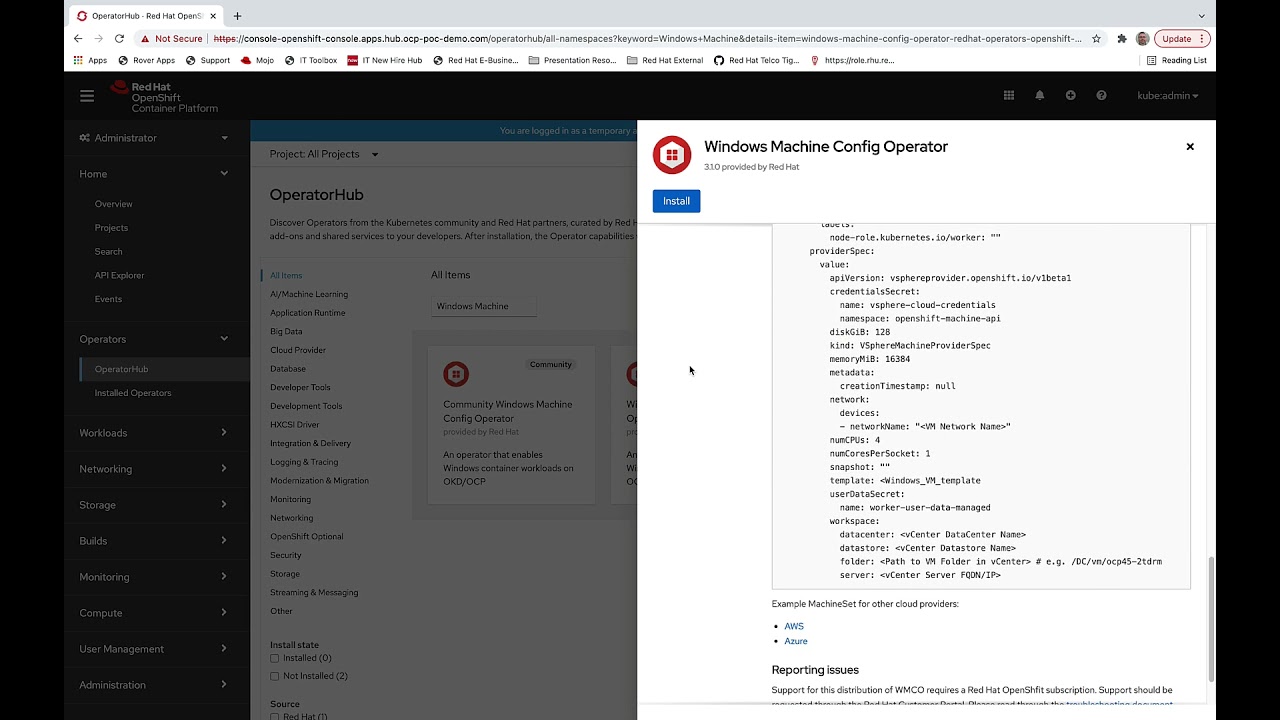Go back with the browser back arrow

click(78, 38)
